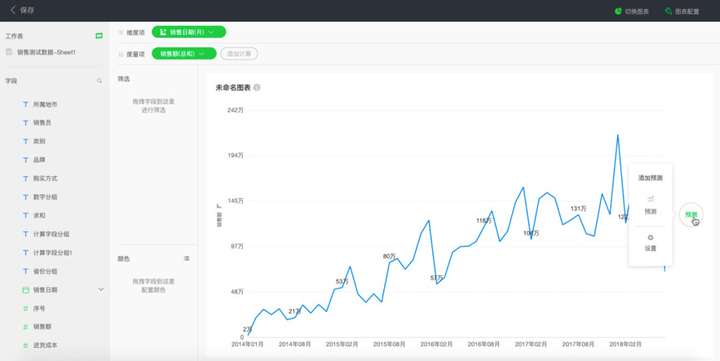Screen dimensions: 720x361
Task: Click the search icon beside 字段
Action: 99,81
